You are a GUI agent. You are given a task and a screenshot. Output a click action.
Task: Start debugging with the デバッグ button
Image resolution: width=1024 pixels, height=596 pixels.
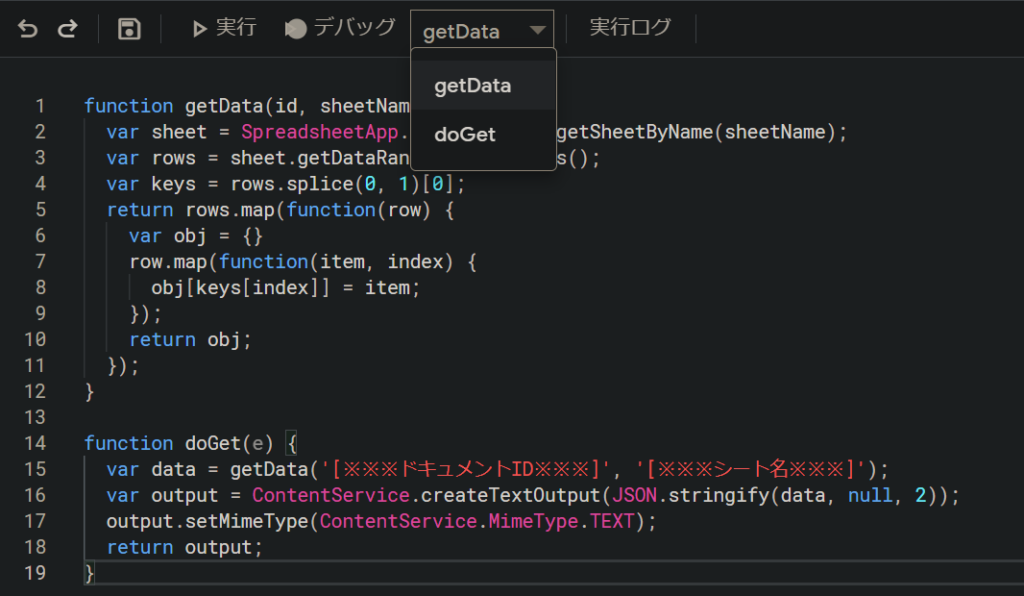click(340, 28)
